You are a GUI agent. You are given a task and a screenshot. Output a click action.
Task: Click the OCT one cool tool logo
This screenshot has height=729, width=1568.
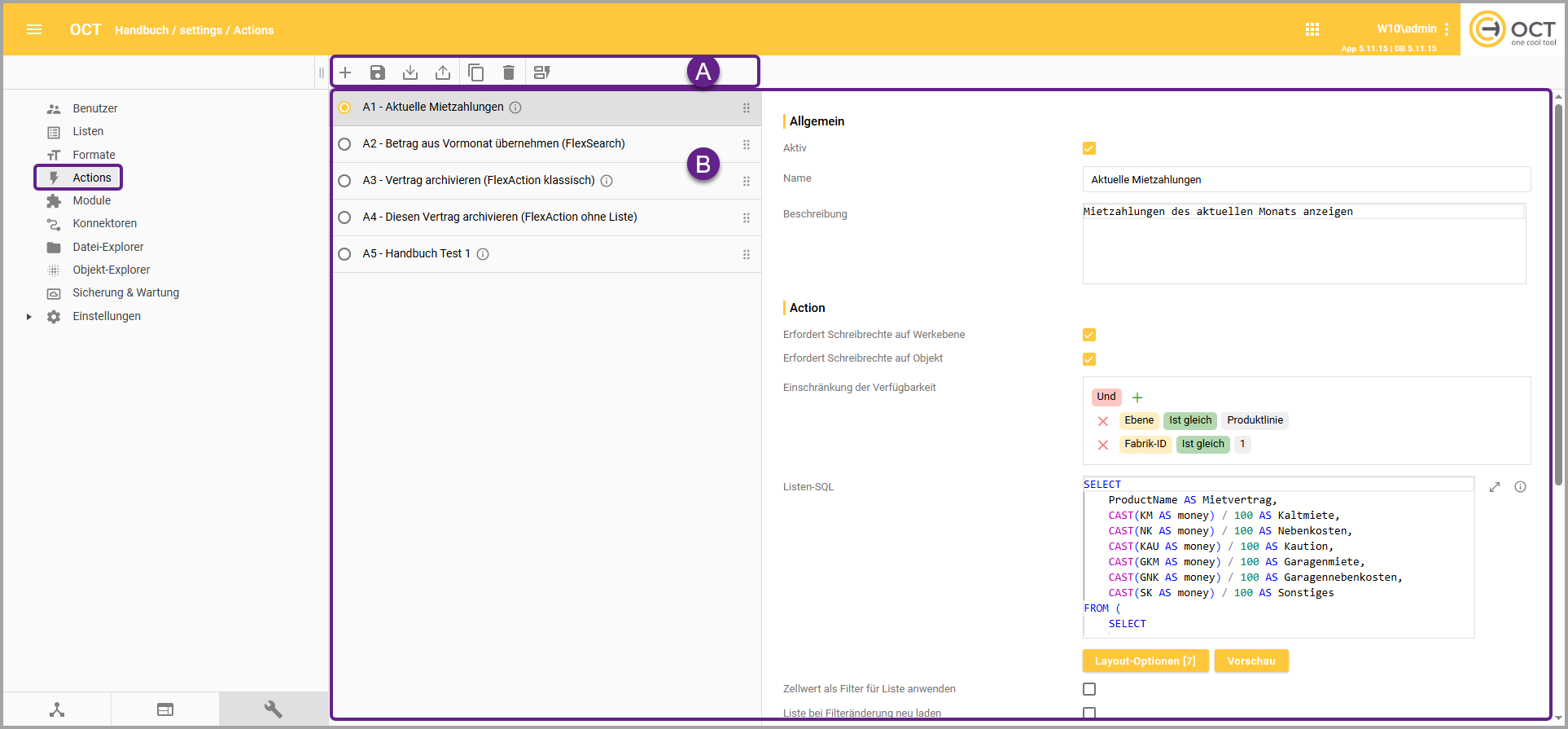(1513, 29)
